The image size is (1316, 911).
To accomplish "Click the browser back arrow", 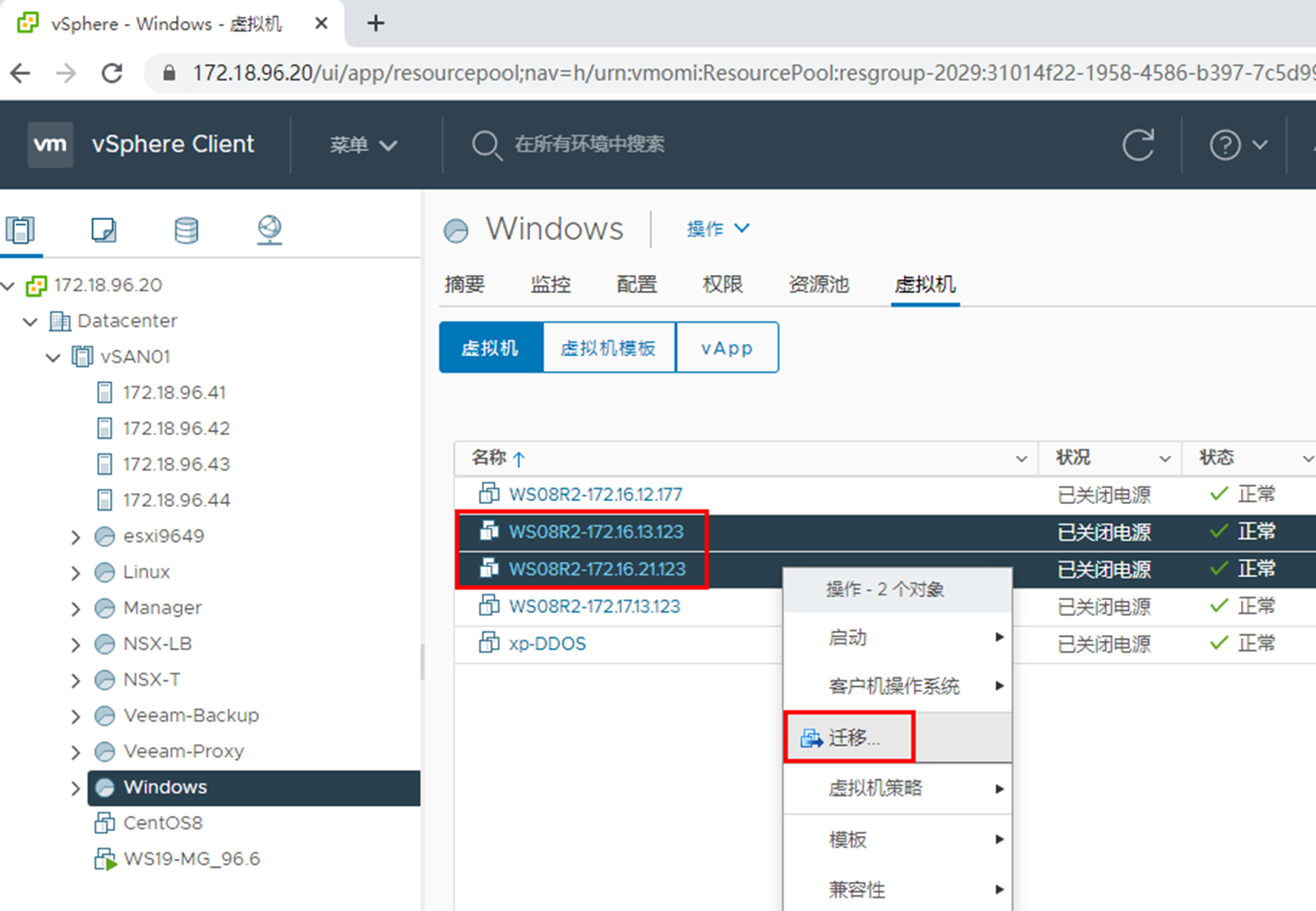I will [21, 73].
